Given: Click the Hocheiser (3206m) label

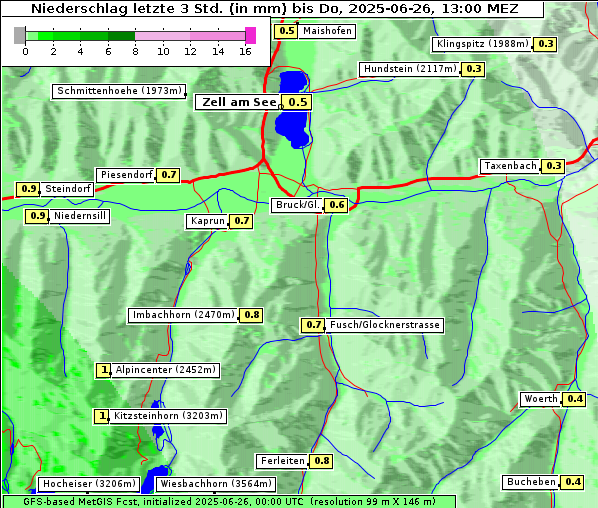Looking at the screenshot, I should tap(89, 484).
